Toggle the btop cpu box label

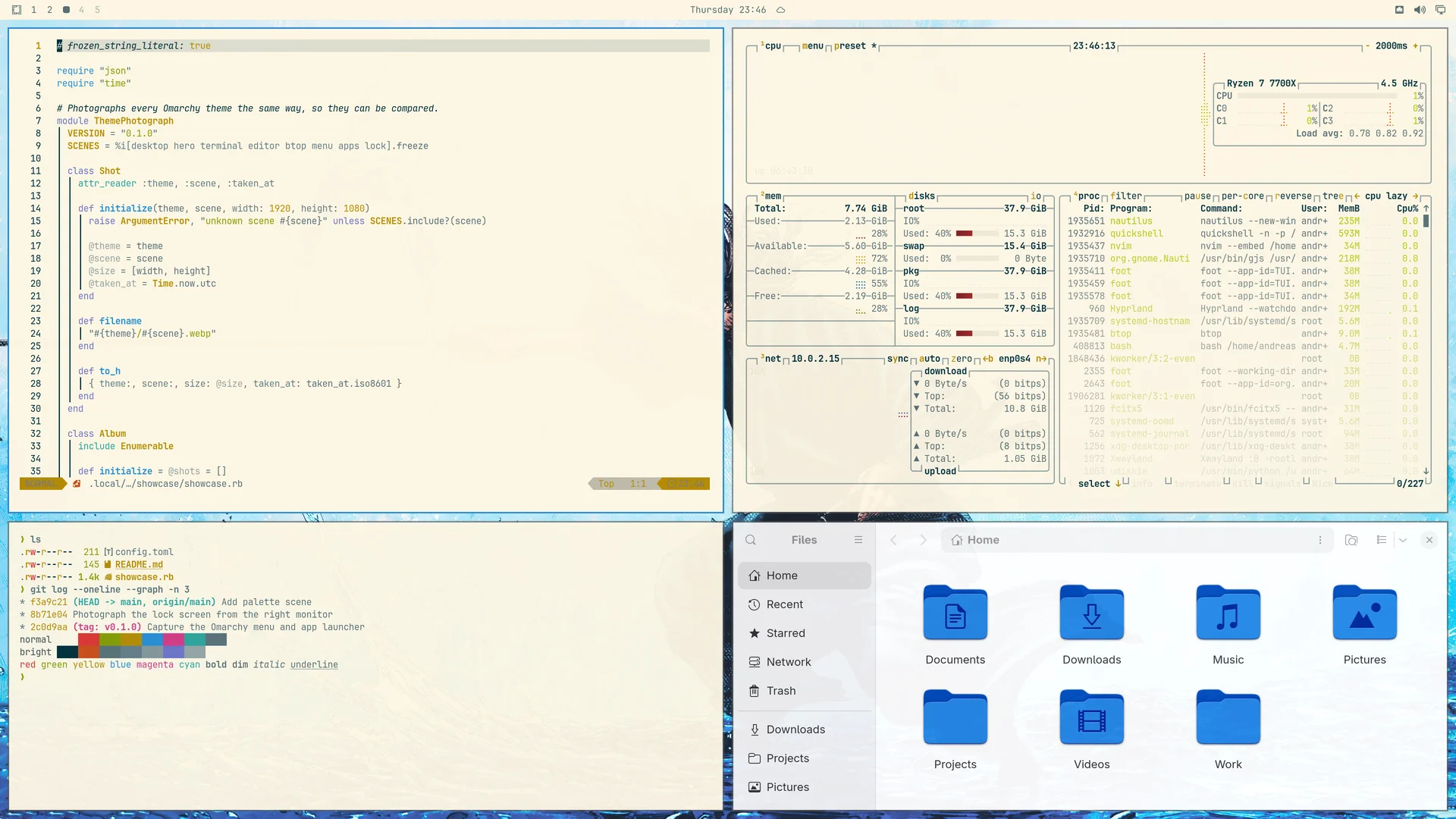[x=771, y=46]
